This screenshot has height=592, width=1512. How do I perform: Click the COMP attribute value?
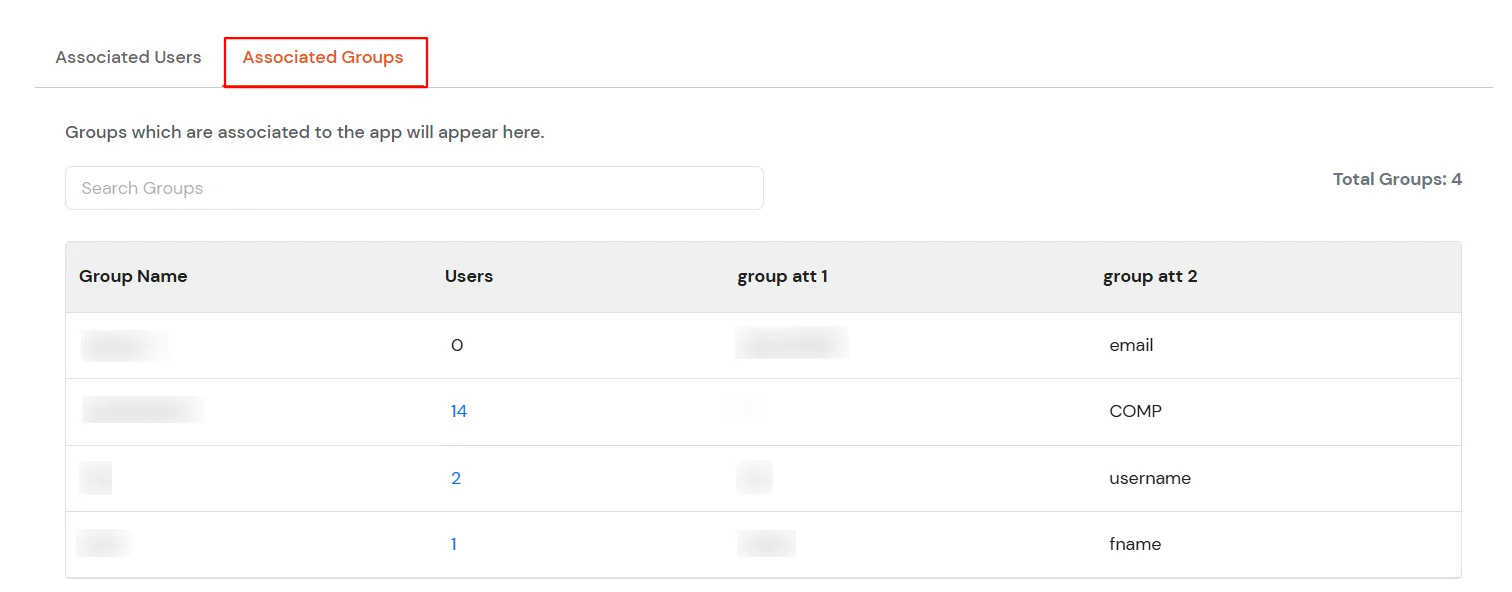pos(1135,411)
